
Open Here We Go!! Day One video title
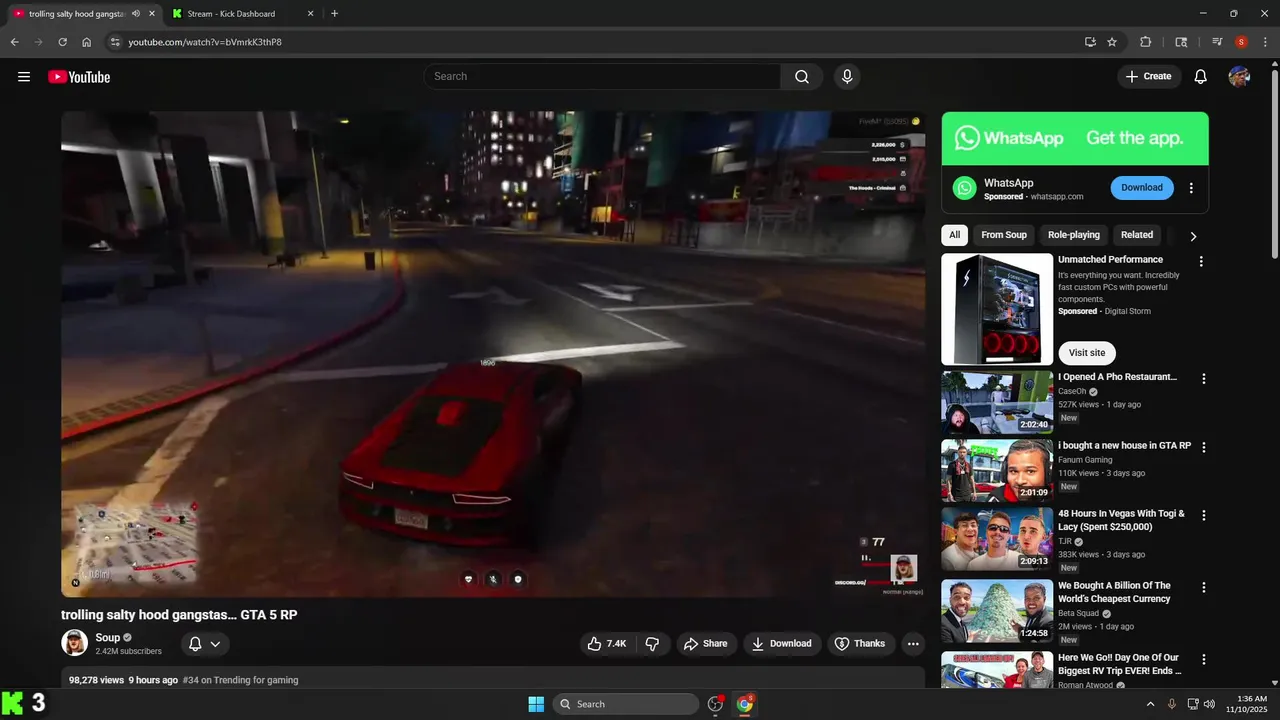coord(1119,664)
